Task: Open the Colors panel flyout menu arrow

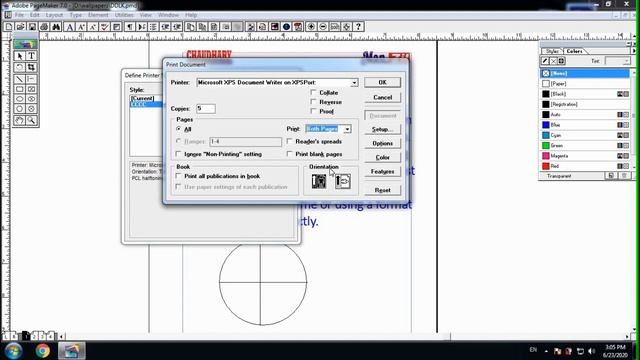Action: pyautogui.click(x=633, y=51)
